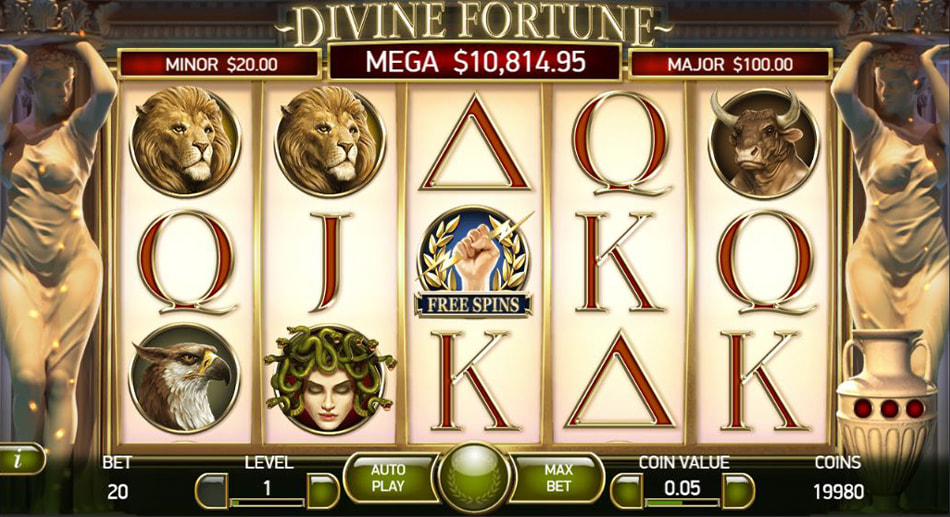Click the Level progress bar

click(267, 502)
